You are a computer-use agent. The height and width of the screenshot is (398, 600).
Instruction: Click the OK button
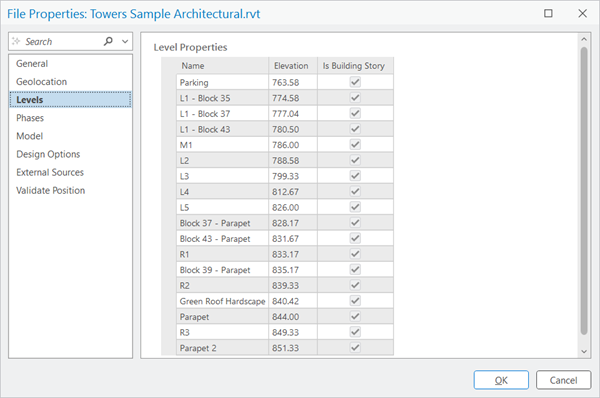click(501, 380)
